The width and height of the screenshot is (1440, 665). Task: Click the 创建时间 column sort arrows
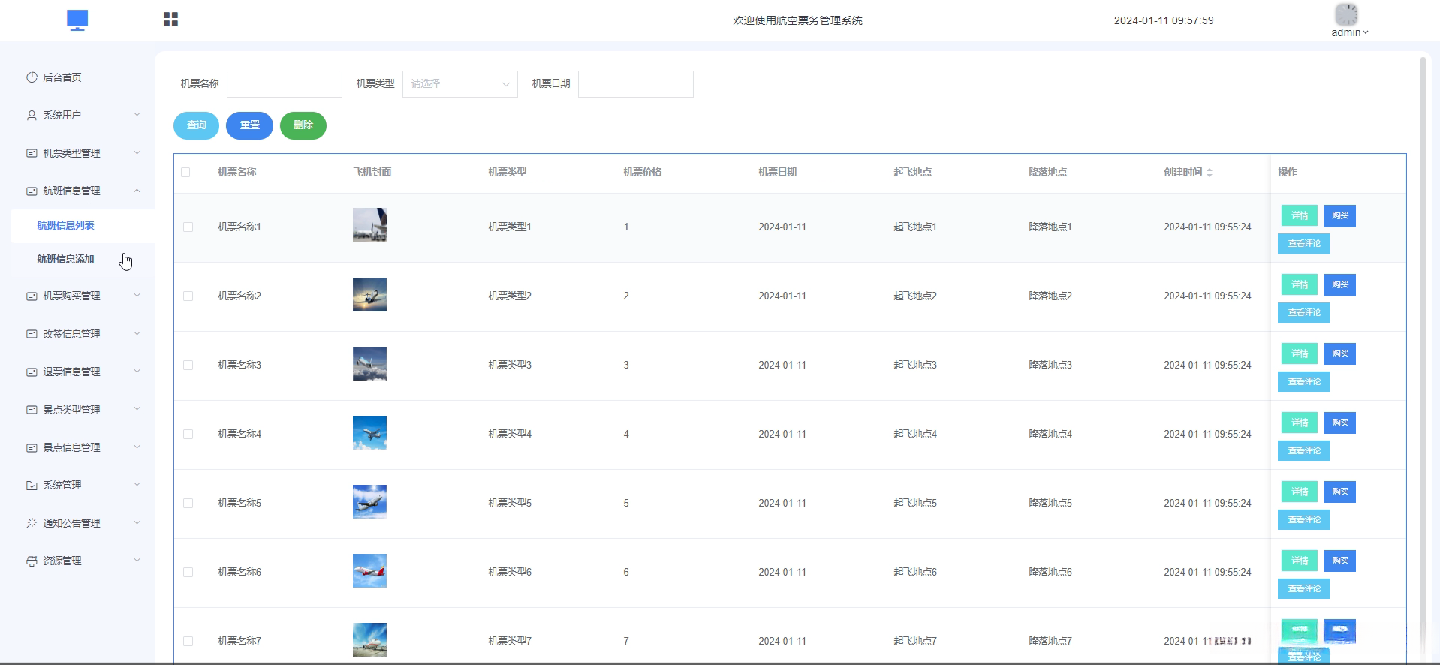pos(1210,173)
